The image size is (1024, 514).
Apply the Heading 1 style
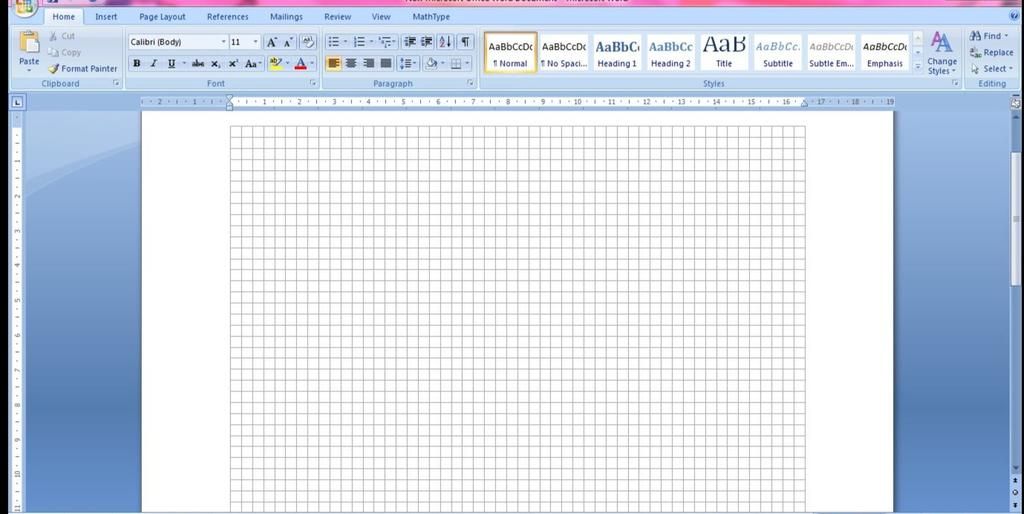coord(617,52)
